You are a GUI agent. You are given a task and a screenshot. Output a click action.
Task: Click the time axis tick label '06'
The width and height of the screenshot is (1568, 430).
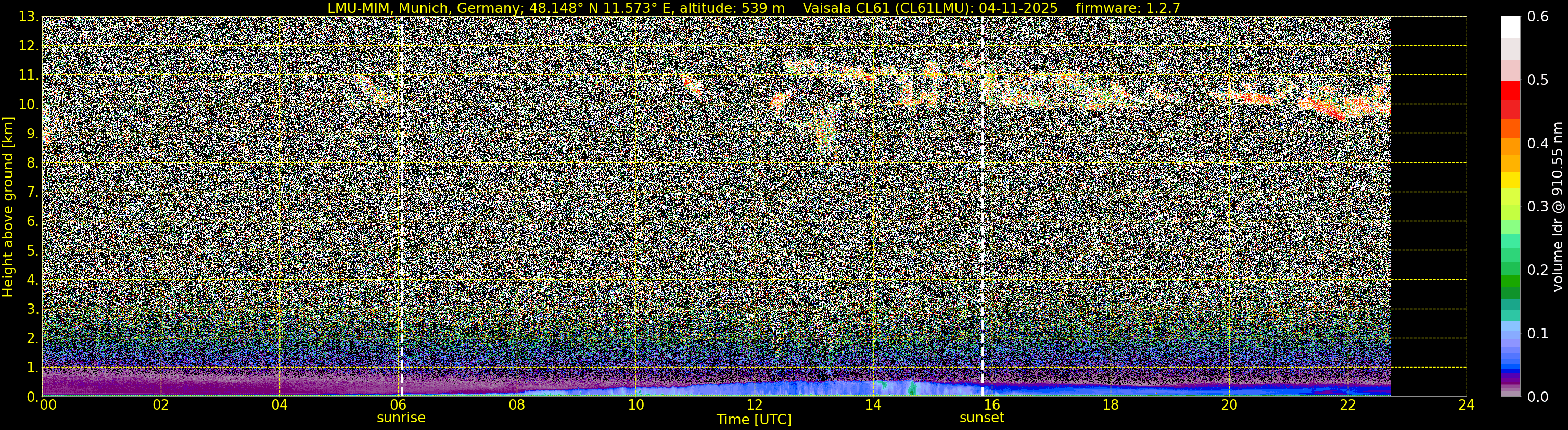click(398, 406)
